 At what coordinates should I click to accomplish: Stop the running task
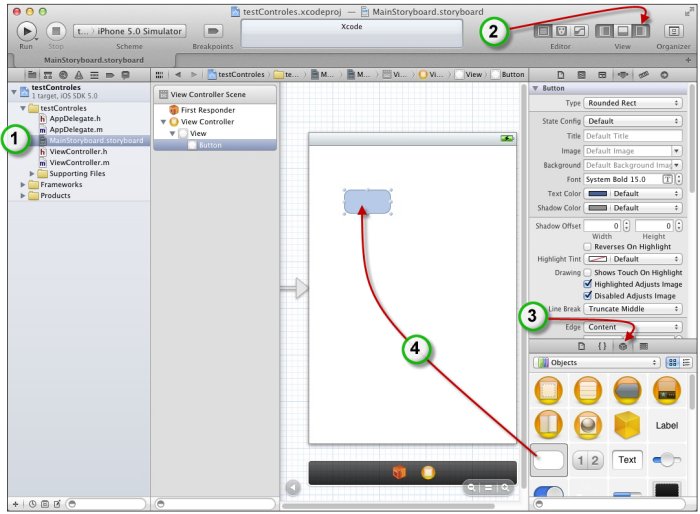point(56,31)
